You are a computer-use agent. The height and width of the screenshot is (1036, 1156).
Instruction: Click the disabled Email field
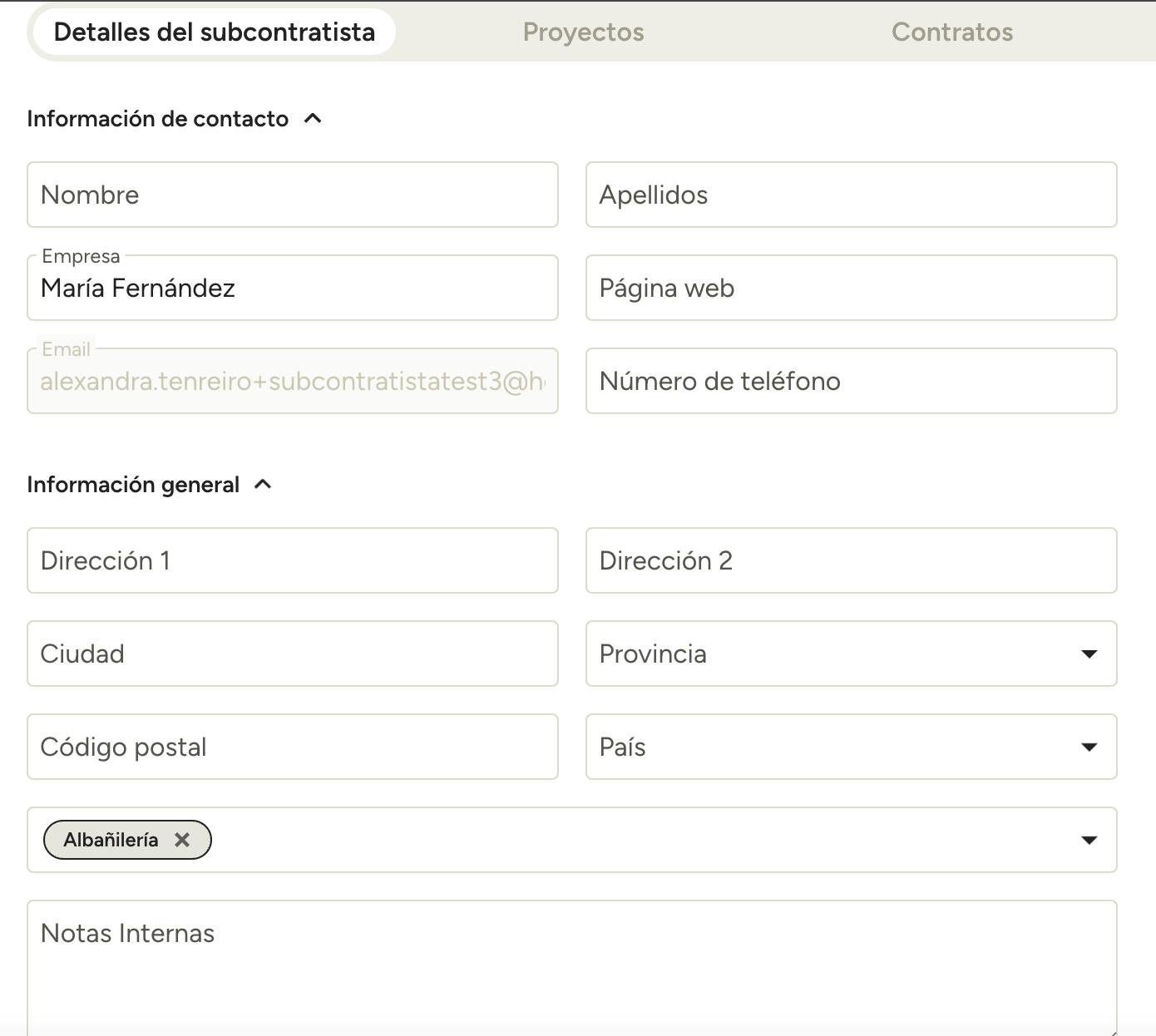click(292, 381)
